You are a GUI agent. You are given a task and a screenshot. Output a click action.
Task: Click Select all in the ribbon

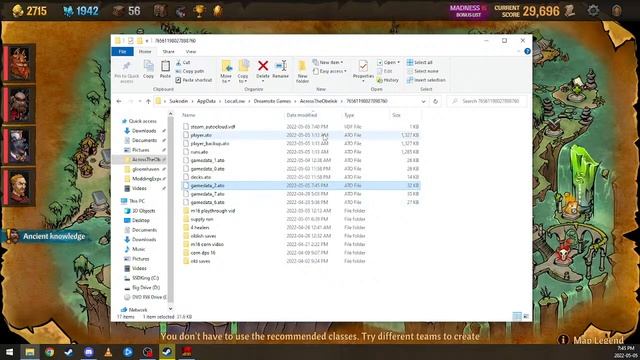click(420, 62)
